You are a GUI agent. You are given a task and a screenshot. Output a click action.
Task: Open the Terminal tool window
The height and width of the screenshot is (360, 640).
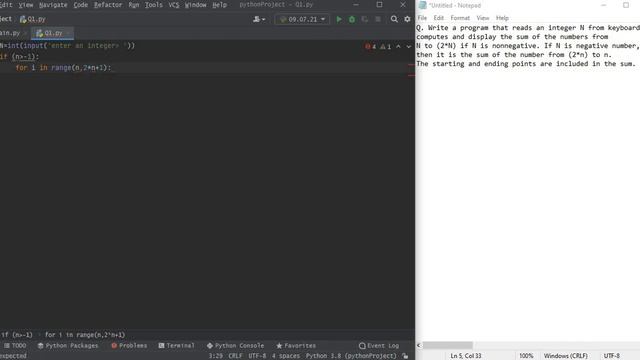[176, 345]
